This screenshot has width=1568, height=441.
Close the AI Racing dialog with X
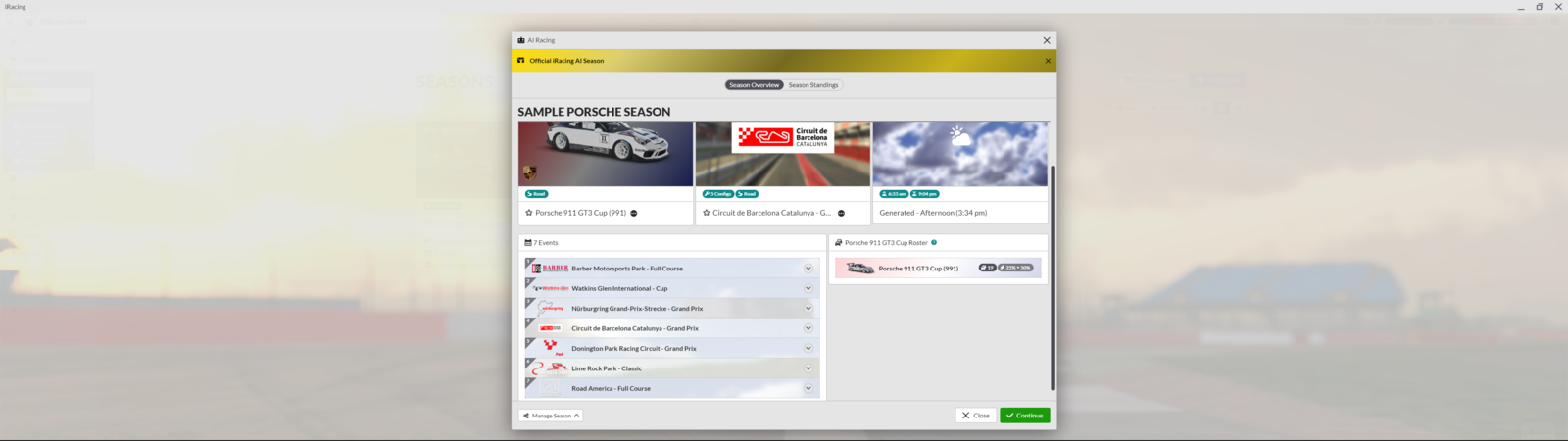click(x=1047, y=40)
